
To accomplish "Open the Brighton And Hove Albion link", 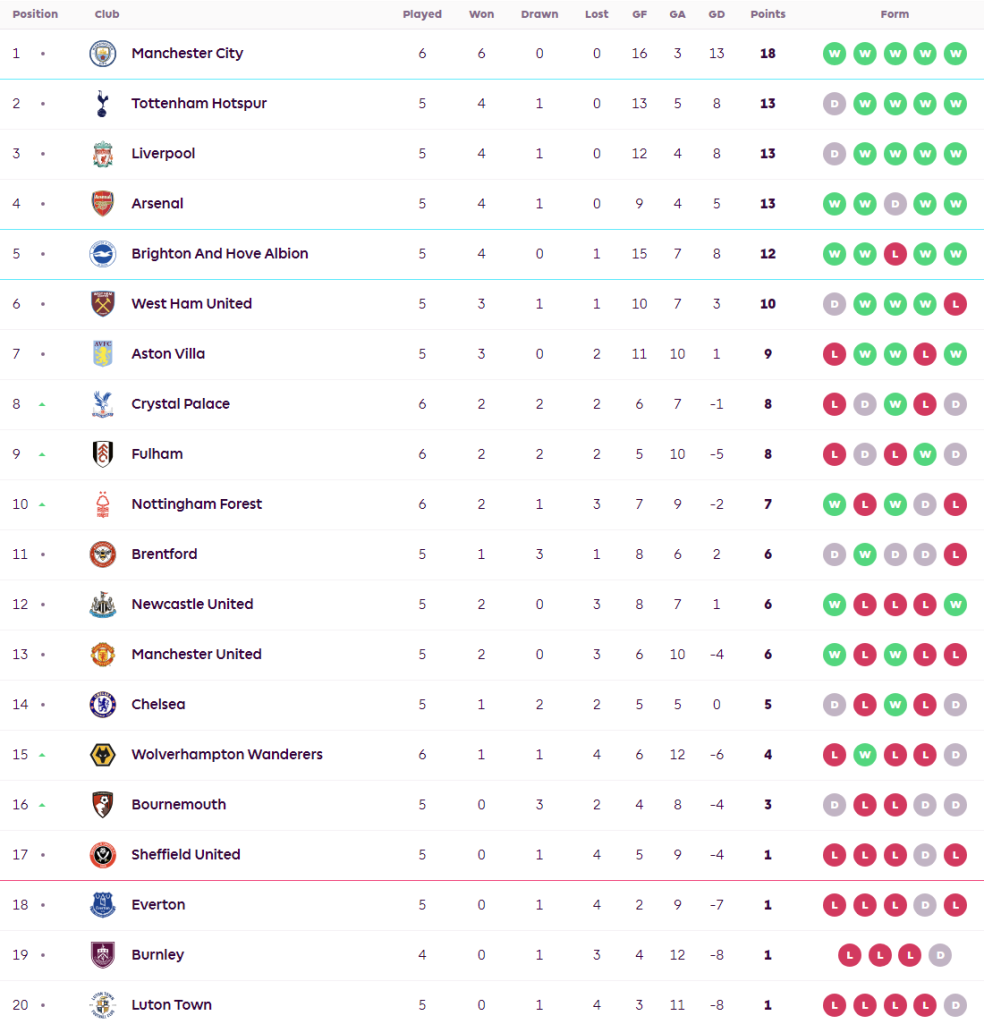I will 219,254.
